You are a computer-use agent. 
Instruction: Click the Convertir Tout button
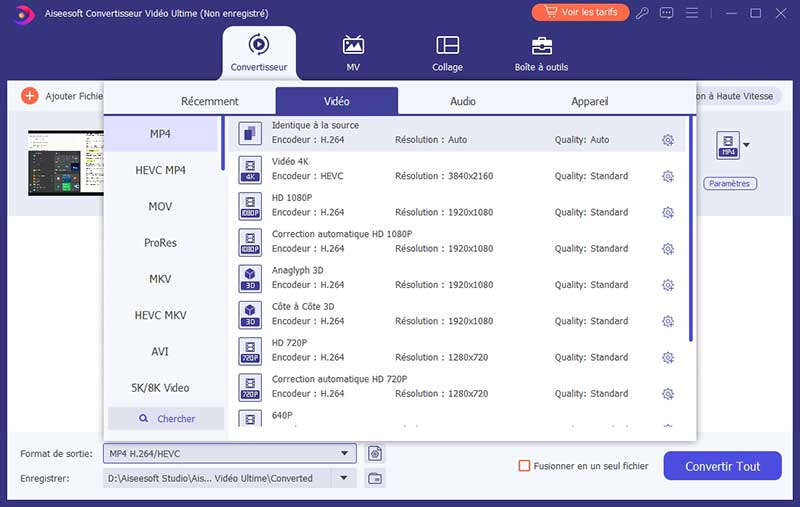722,466
